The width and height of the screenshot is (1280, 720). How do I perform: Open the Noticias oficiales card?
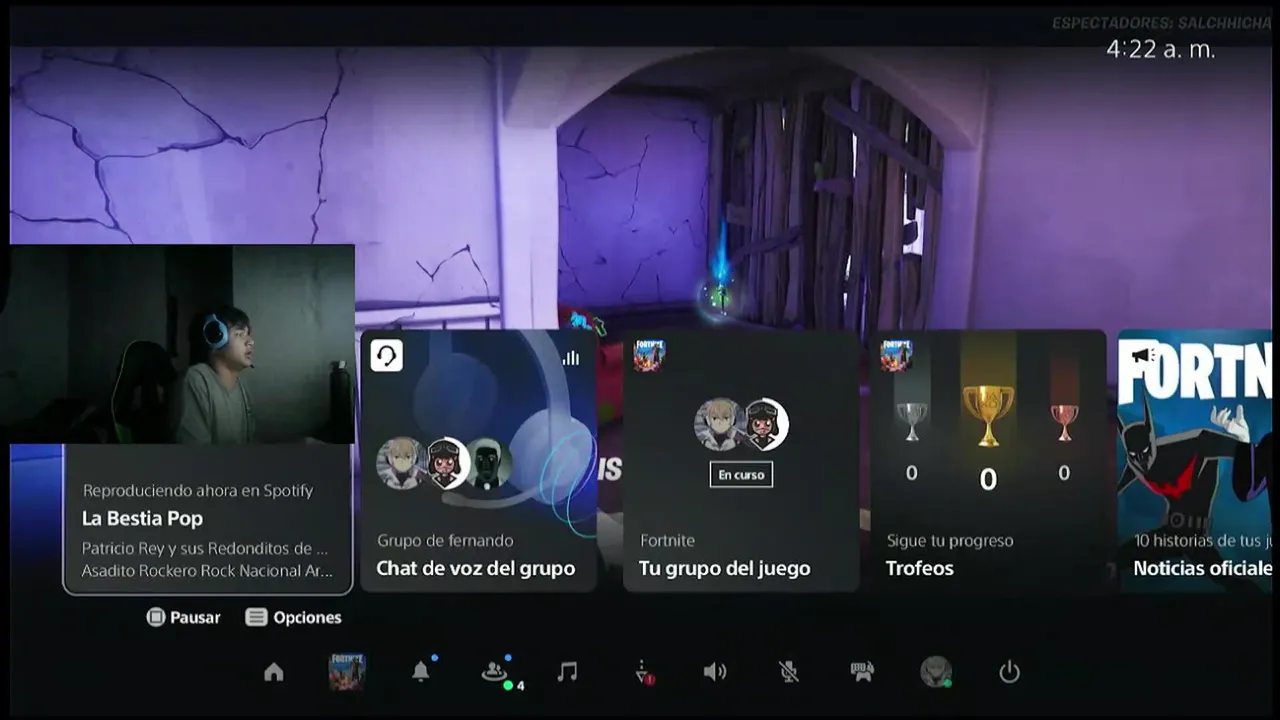coord(1194,461)
